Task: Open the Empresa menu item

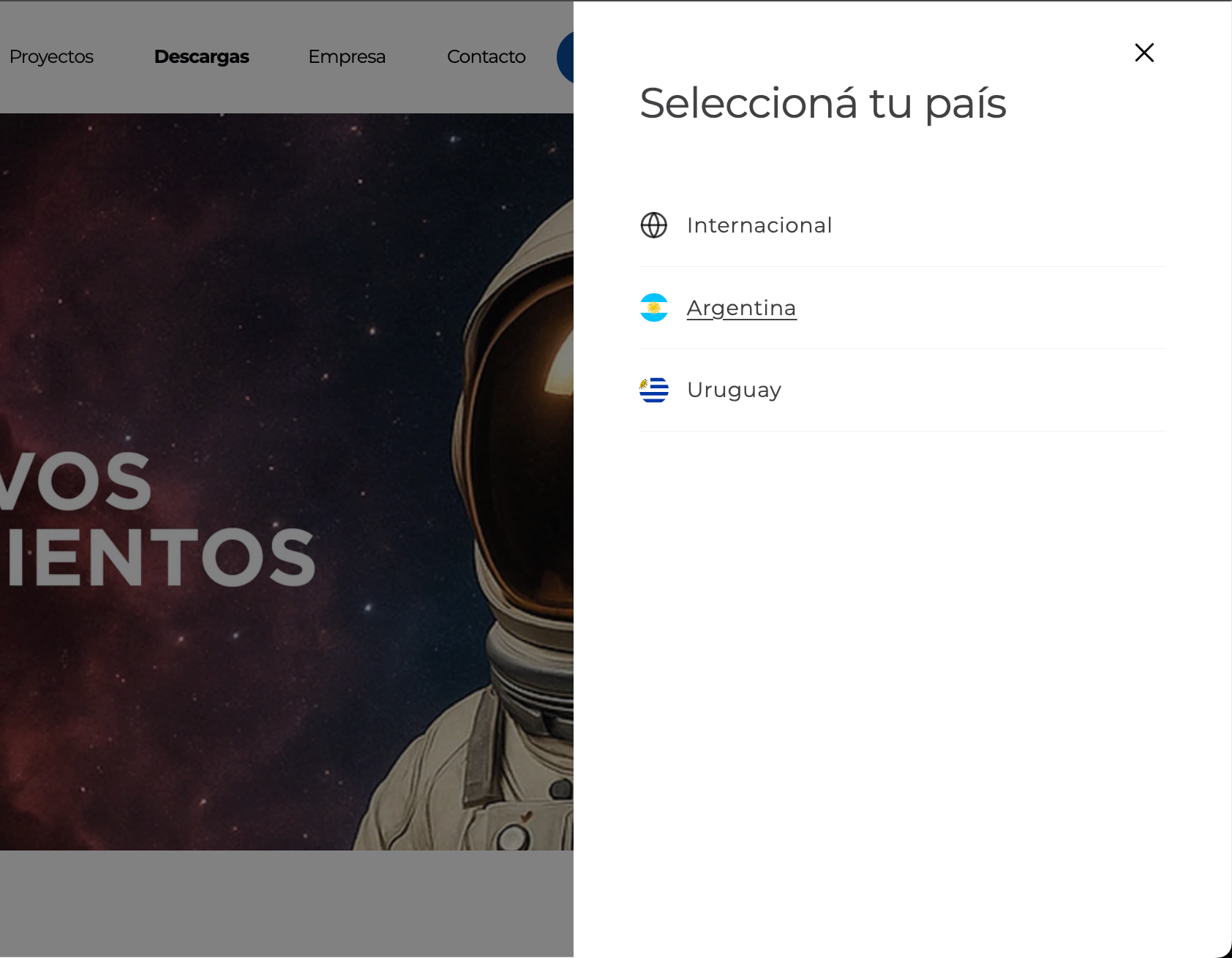Action: [347, 56]
